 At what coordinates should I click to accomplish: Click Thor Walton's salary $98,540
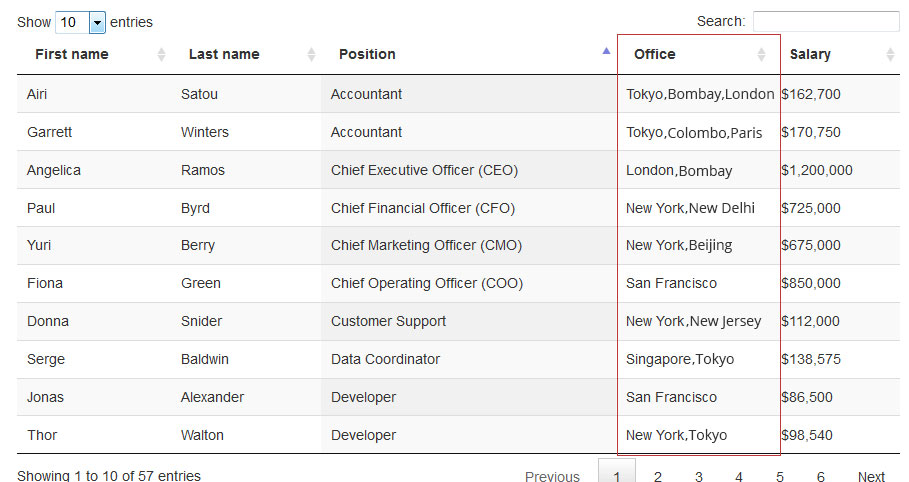pyautogui.click(x=807, y=435)
